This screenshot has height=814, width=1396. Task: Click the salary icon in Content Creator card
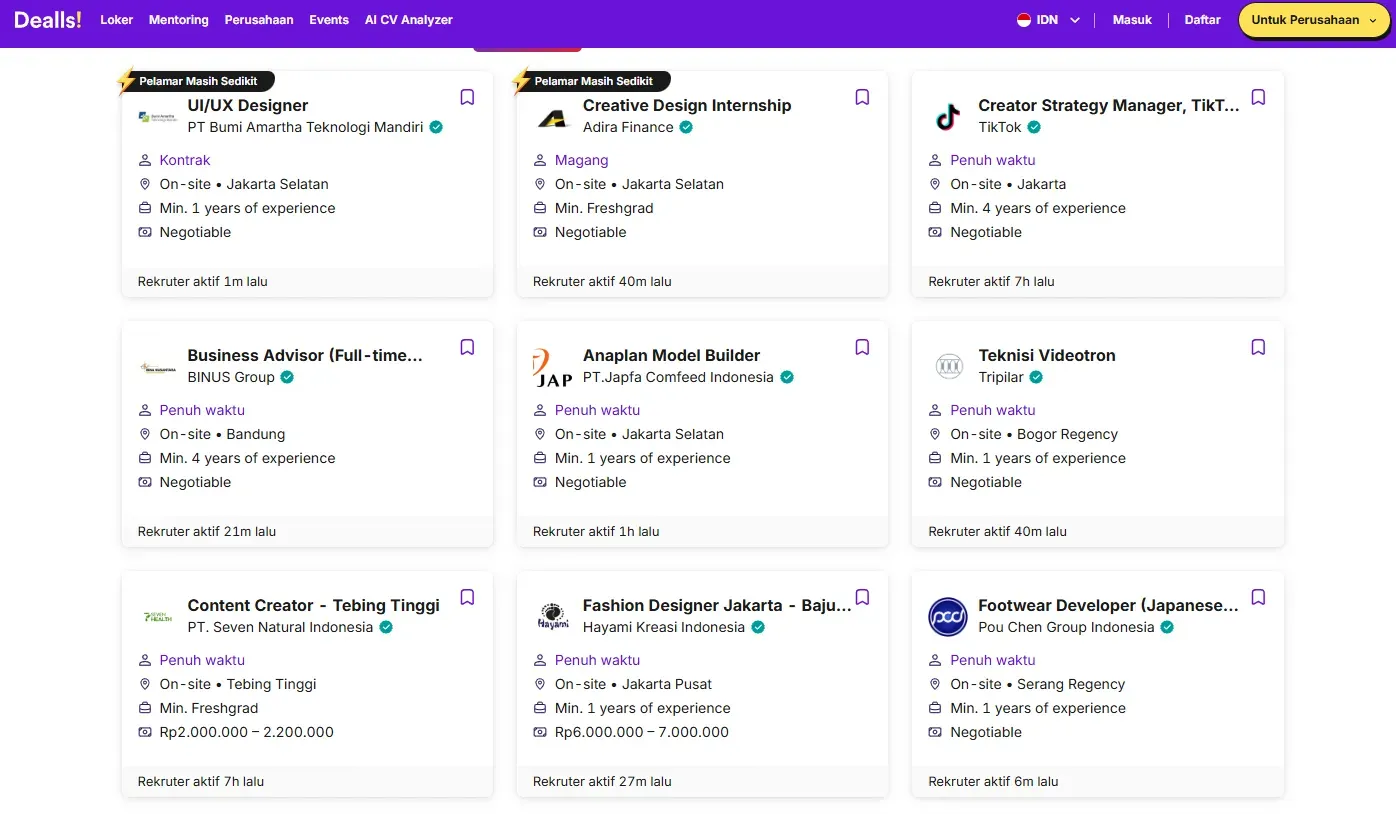coord(145,732)
